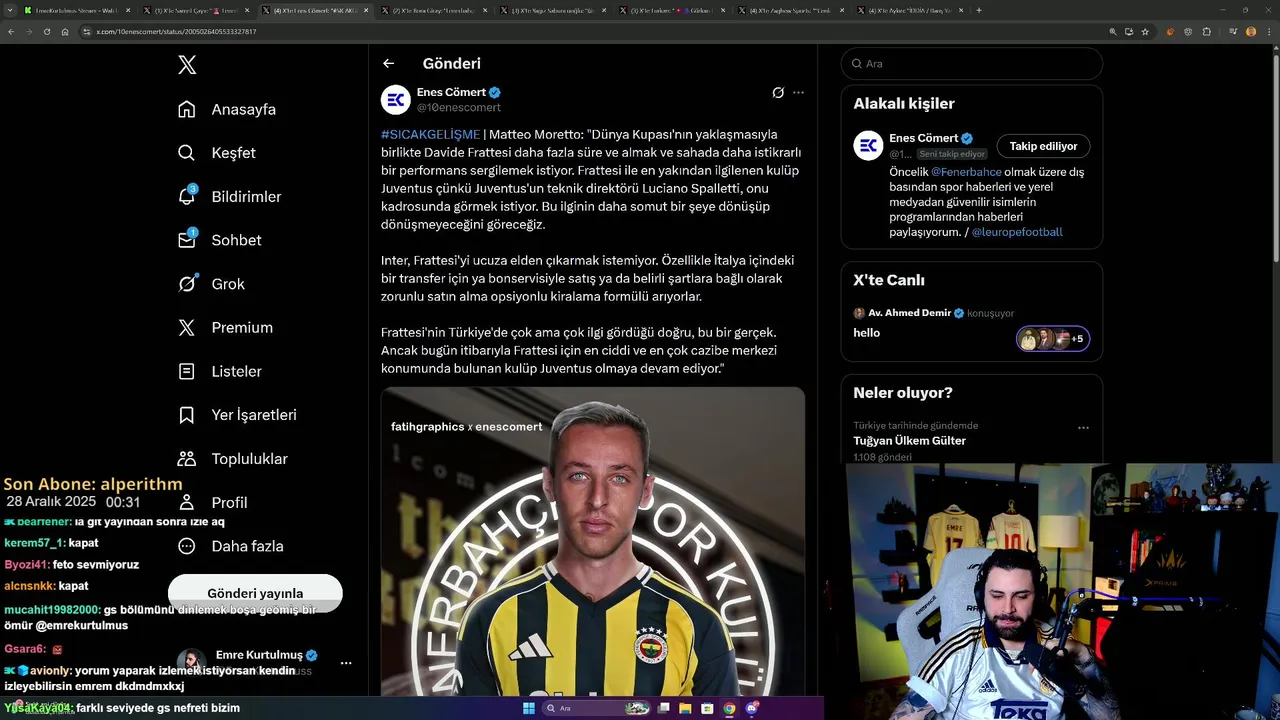Open Tuğyan Ülkem Gülter trend

909,441
